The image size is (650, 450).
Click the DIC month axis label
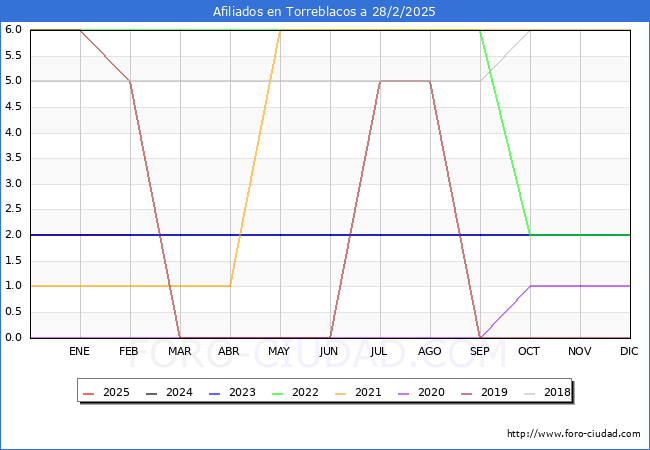click(629, 351)
